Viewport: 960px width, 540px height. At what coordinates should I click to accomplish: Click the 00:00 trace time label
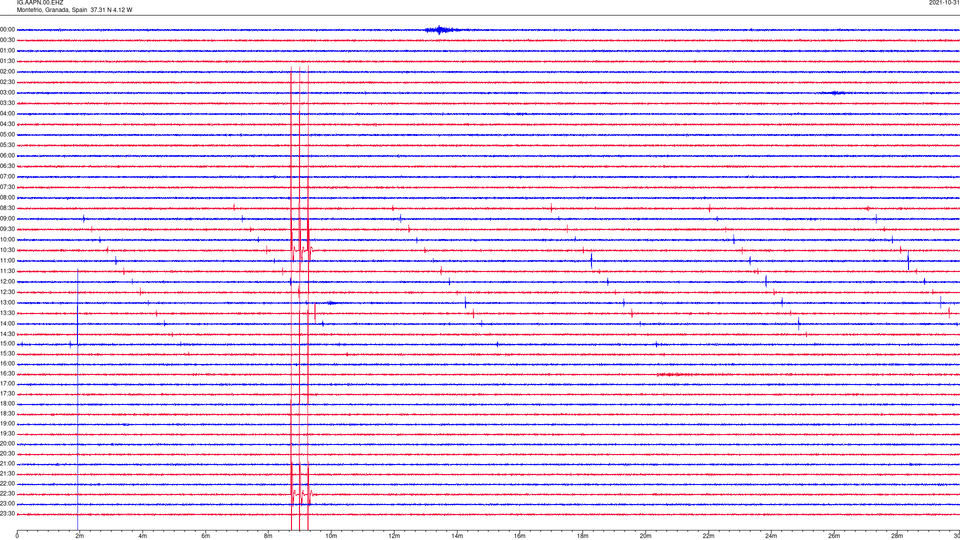[x=7, y=29]
